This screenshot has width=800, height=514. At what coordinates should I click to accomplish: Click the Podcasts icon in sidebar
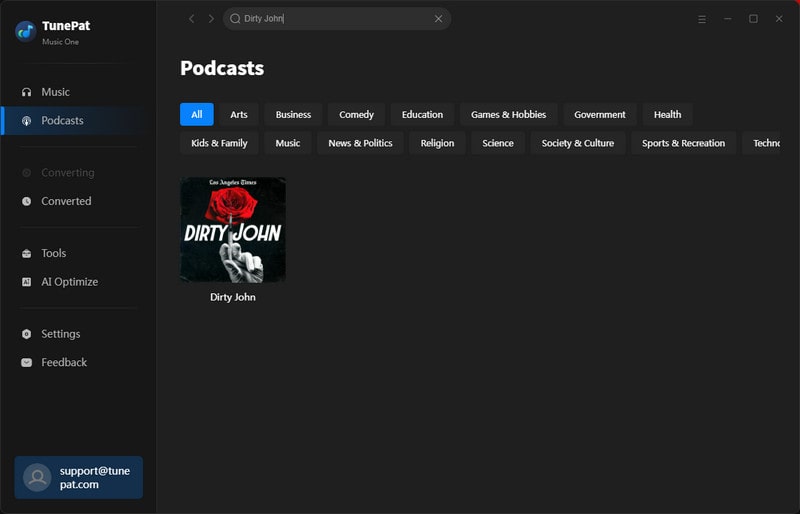(27, 121)
